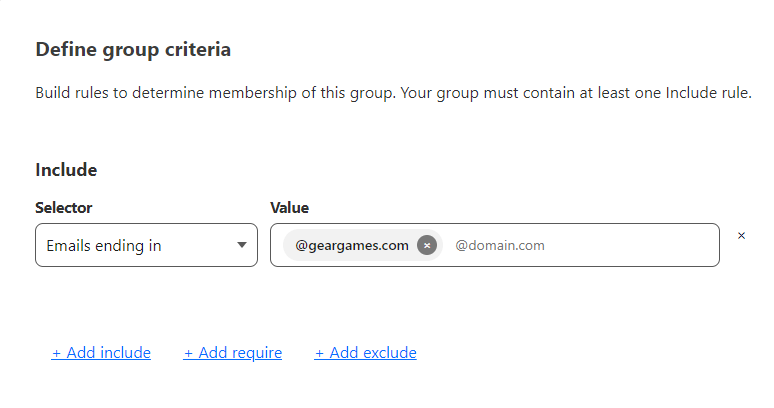Delete the Include rule row
774x408 pixels.
(741, 236)
